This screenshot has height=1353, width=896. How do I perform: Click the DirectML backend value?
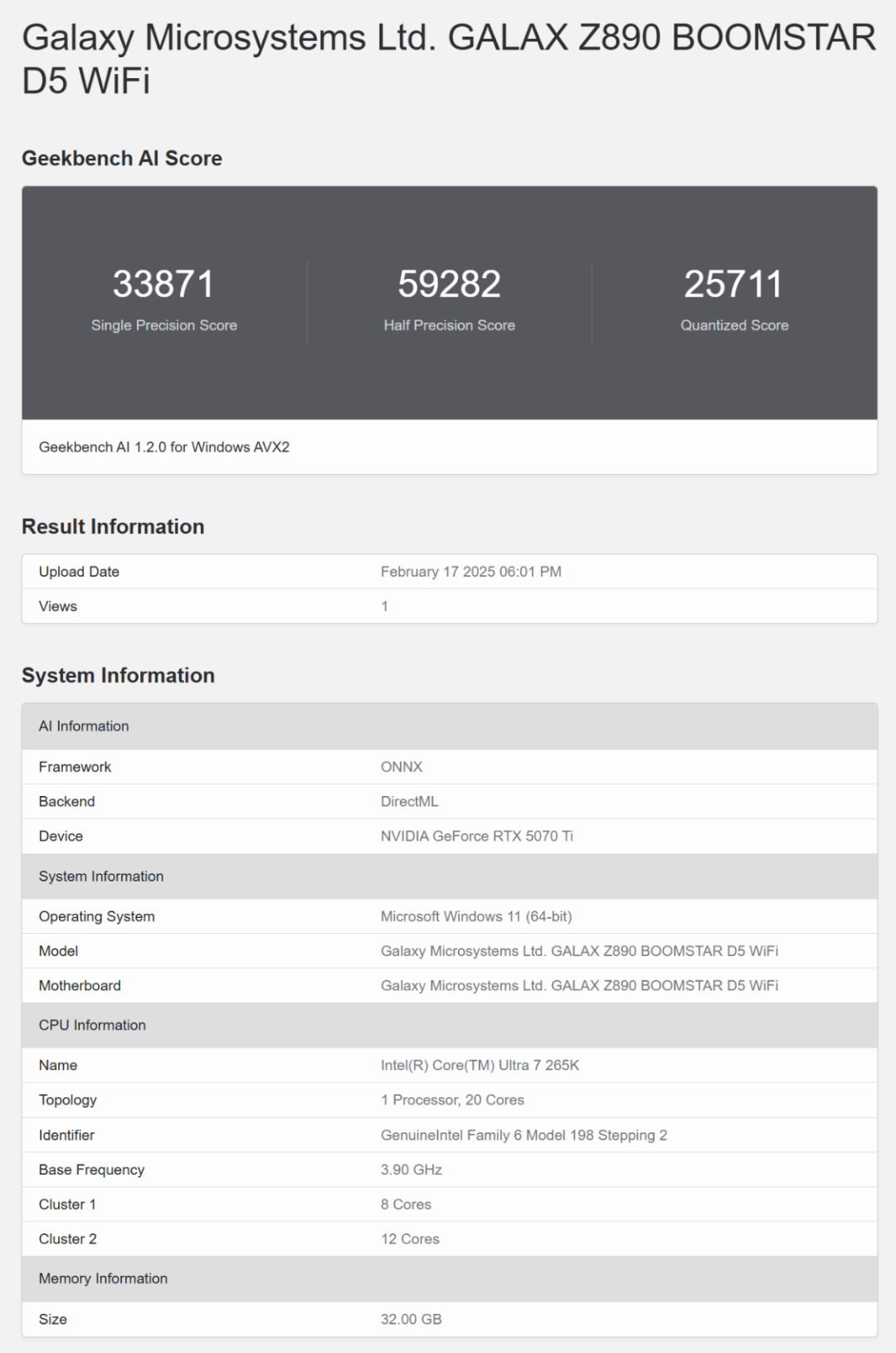point(410,802)
